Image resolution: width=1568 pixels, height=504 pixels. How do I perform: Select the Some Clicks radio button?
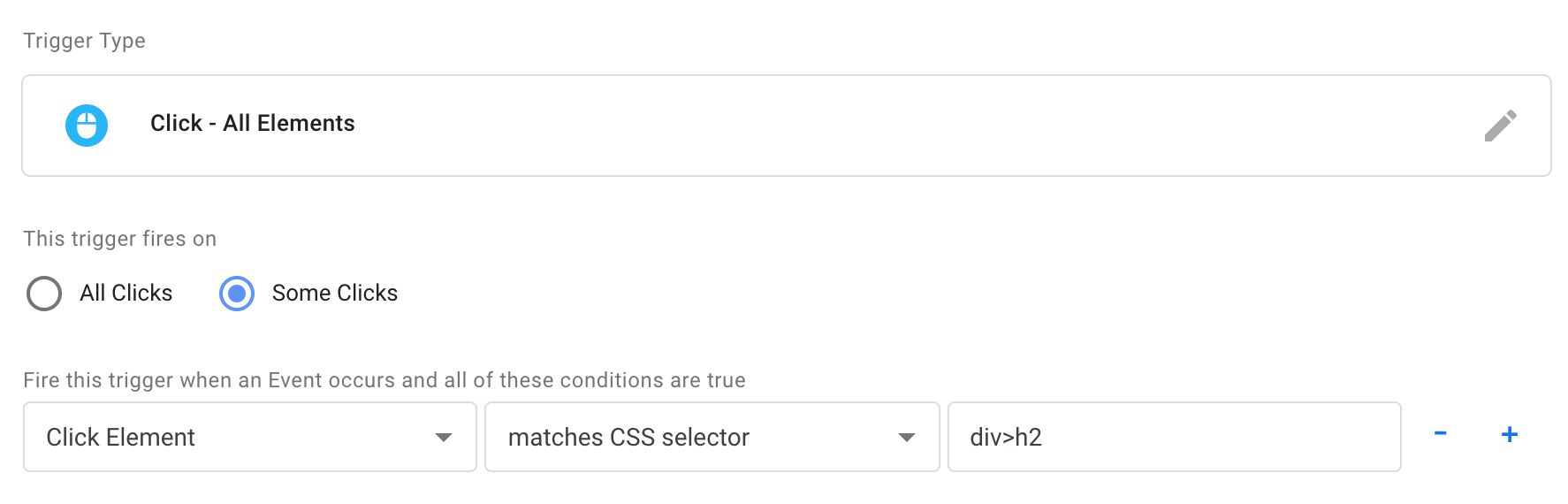pyautogui.click(x=237, y=294)
